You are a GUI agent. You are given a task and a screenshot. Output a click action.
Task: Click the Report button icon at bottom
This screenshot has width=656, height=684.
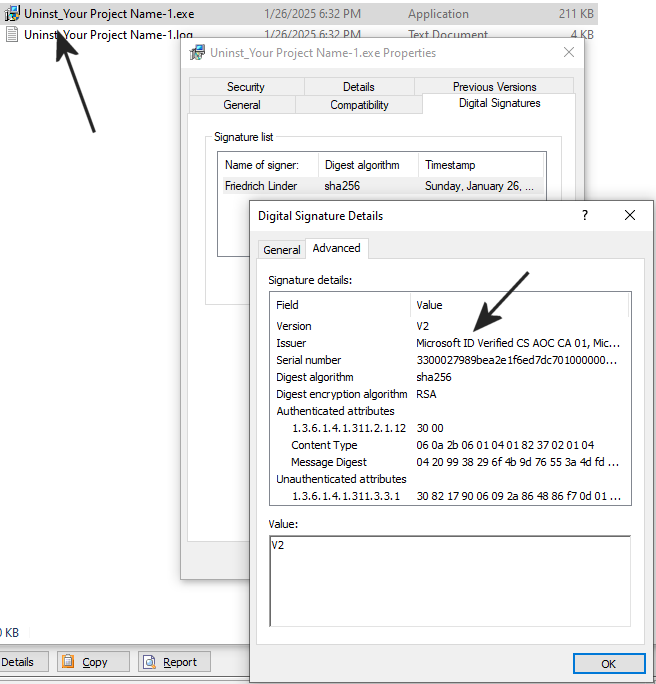pyautogui.click(x=150, y=662)
